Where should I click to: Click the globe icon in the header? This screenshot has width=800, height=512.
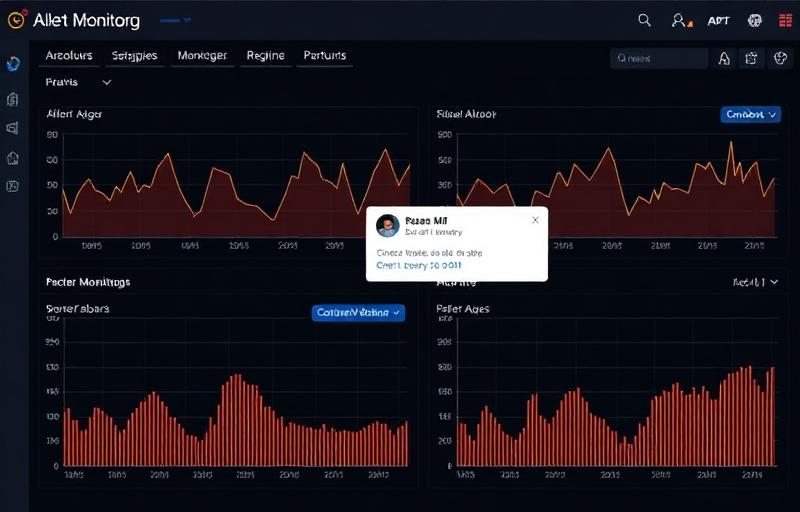point(755,20)
